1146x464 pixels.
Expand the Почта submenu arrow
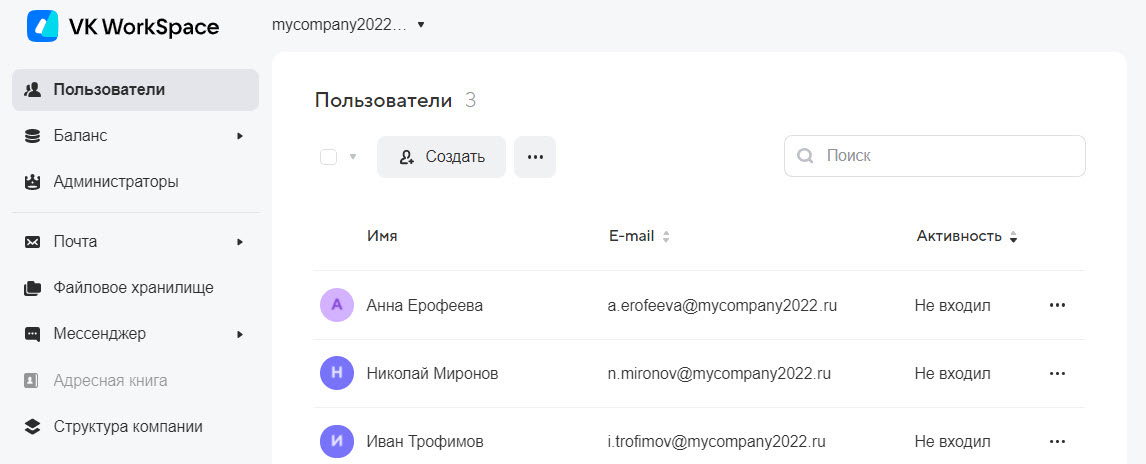[x=240, y=242]
